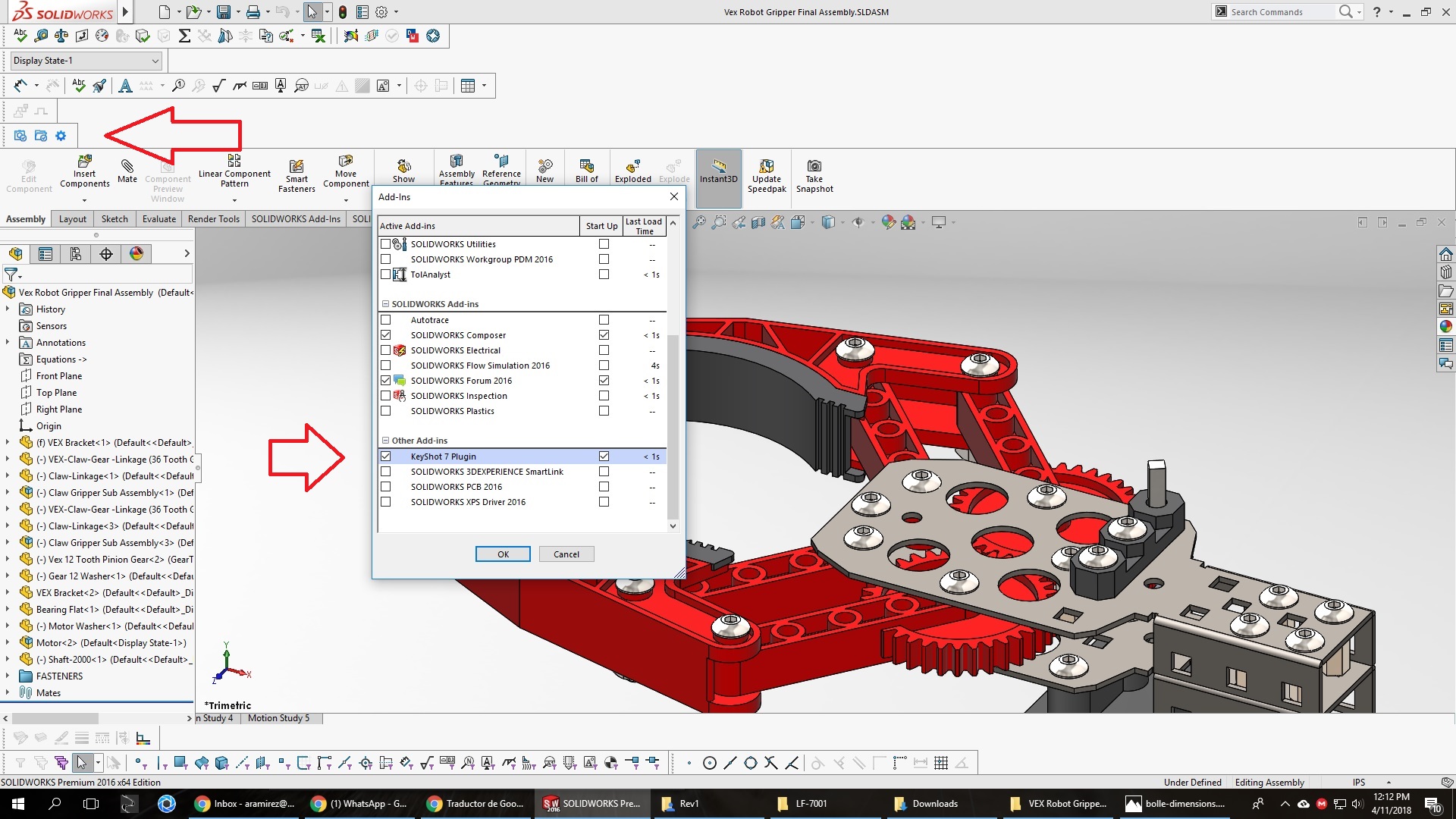Enable the SOLIDWORKS Plastics add-in checkbox
This screenshot has height=819, width=1456.
point(386,411)
